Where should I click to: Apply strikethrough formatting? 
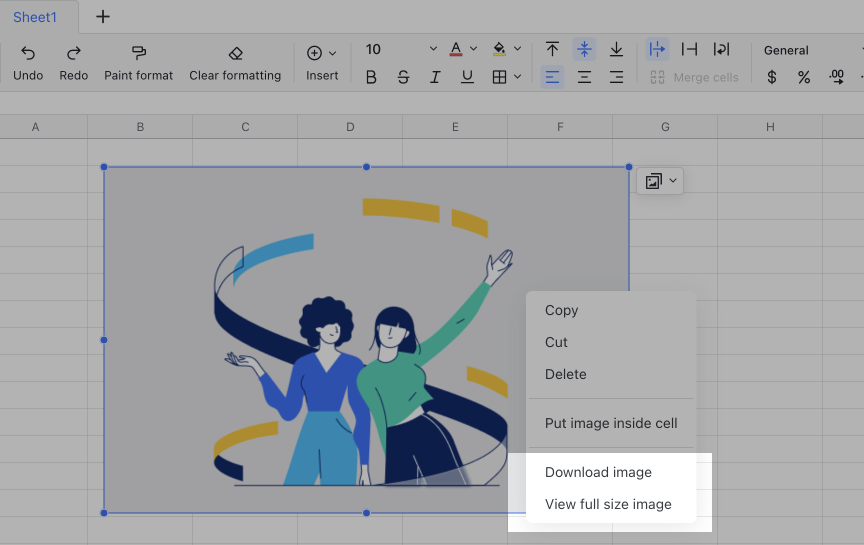[403, 77]
